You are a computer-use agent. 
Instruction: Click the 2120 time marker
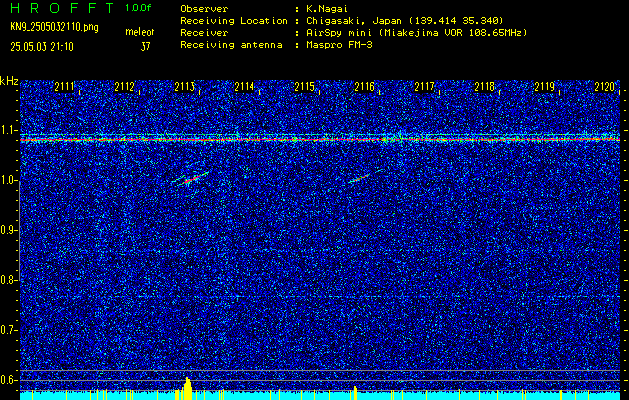click(x=605, y=87)
